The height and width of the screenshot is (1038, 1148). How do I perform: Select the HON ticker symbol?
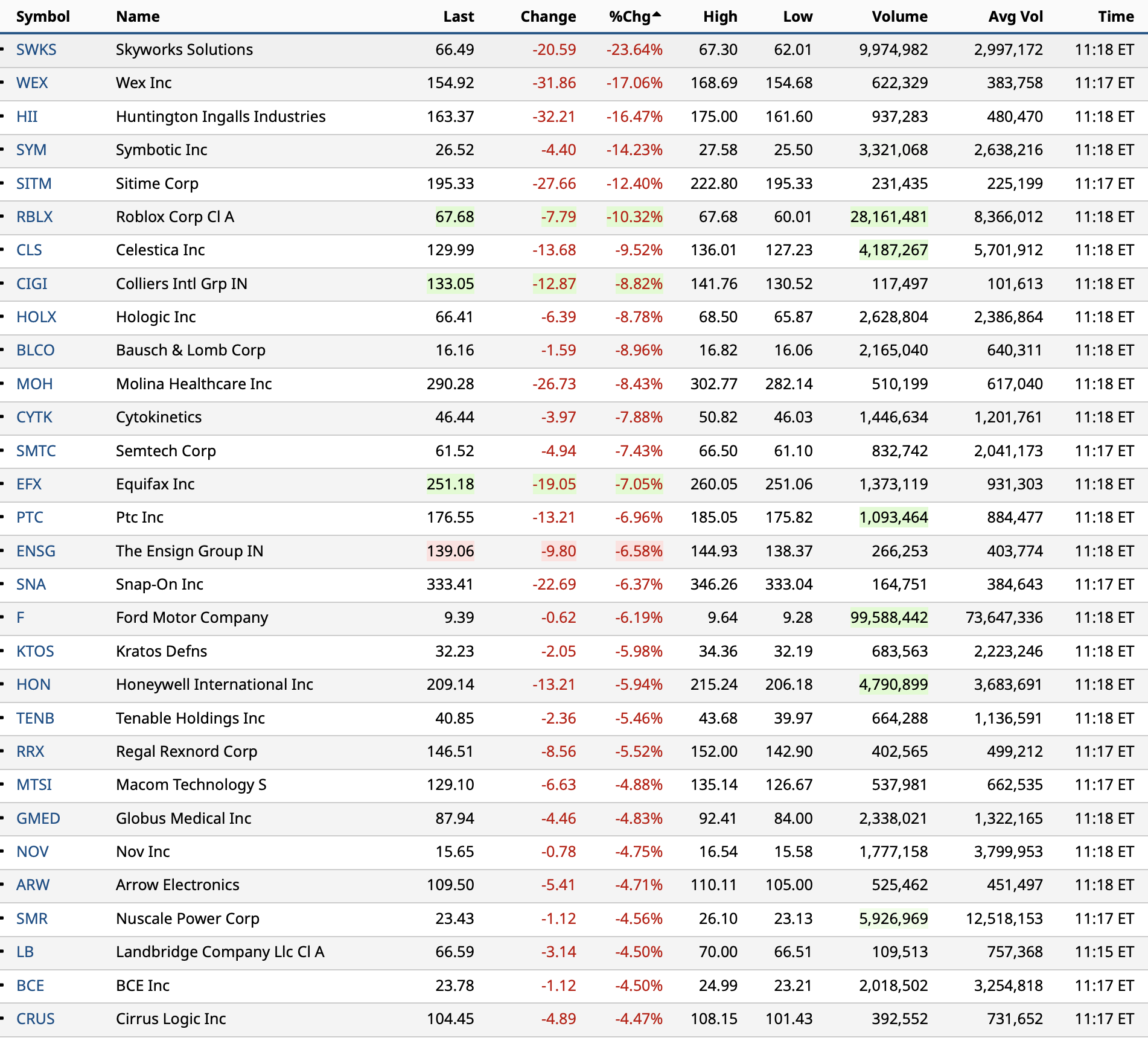click(x=33, y=684)
